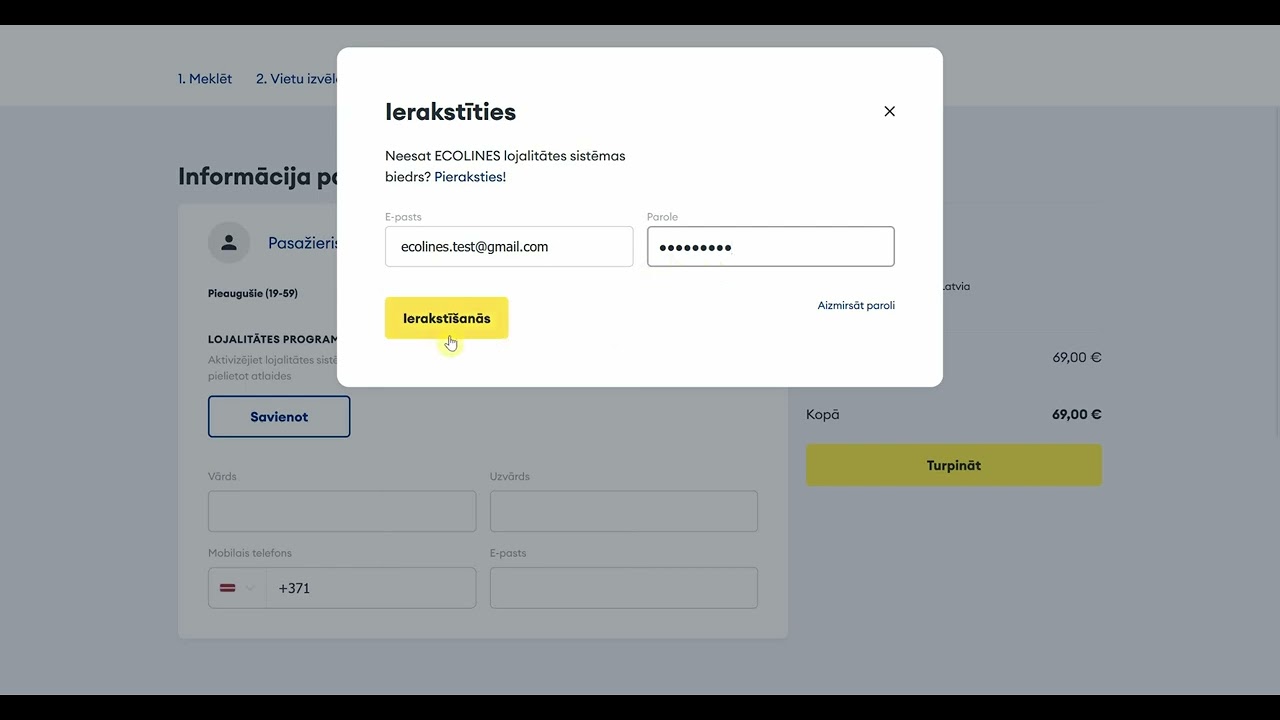Focus the E-pasts field in login dialog
Image resolution: width=1280 pixels, height=720 pixels.
pos(509,246)
